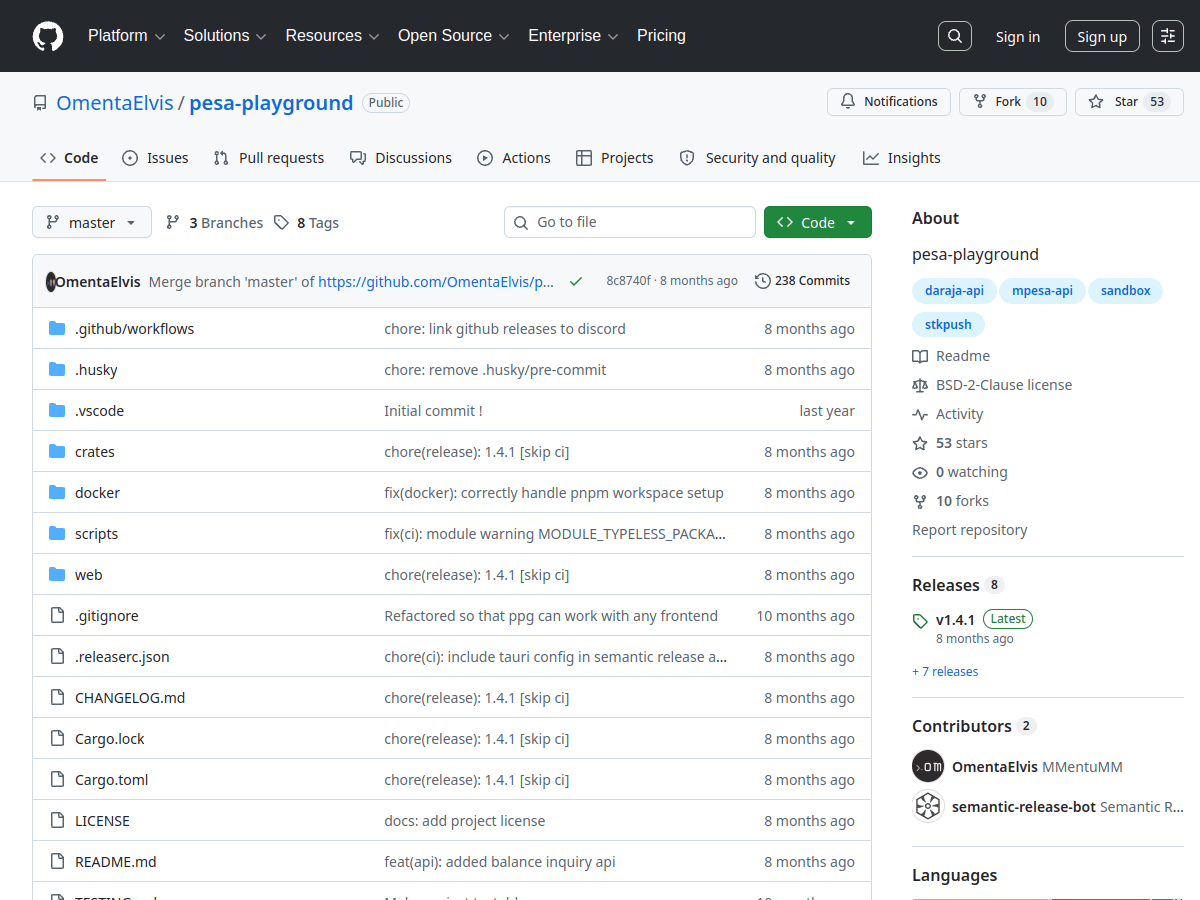Screen dimensions: 1200x900
Task: Click the OmentaElvis contributor avatar
Action: [928, 767]
